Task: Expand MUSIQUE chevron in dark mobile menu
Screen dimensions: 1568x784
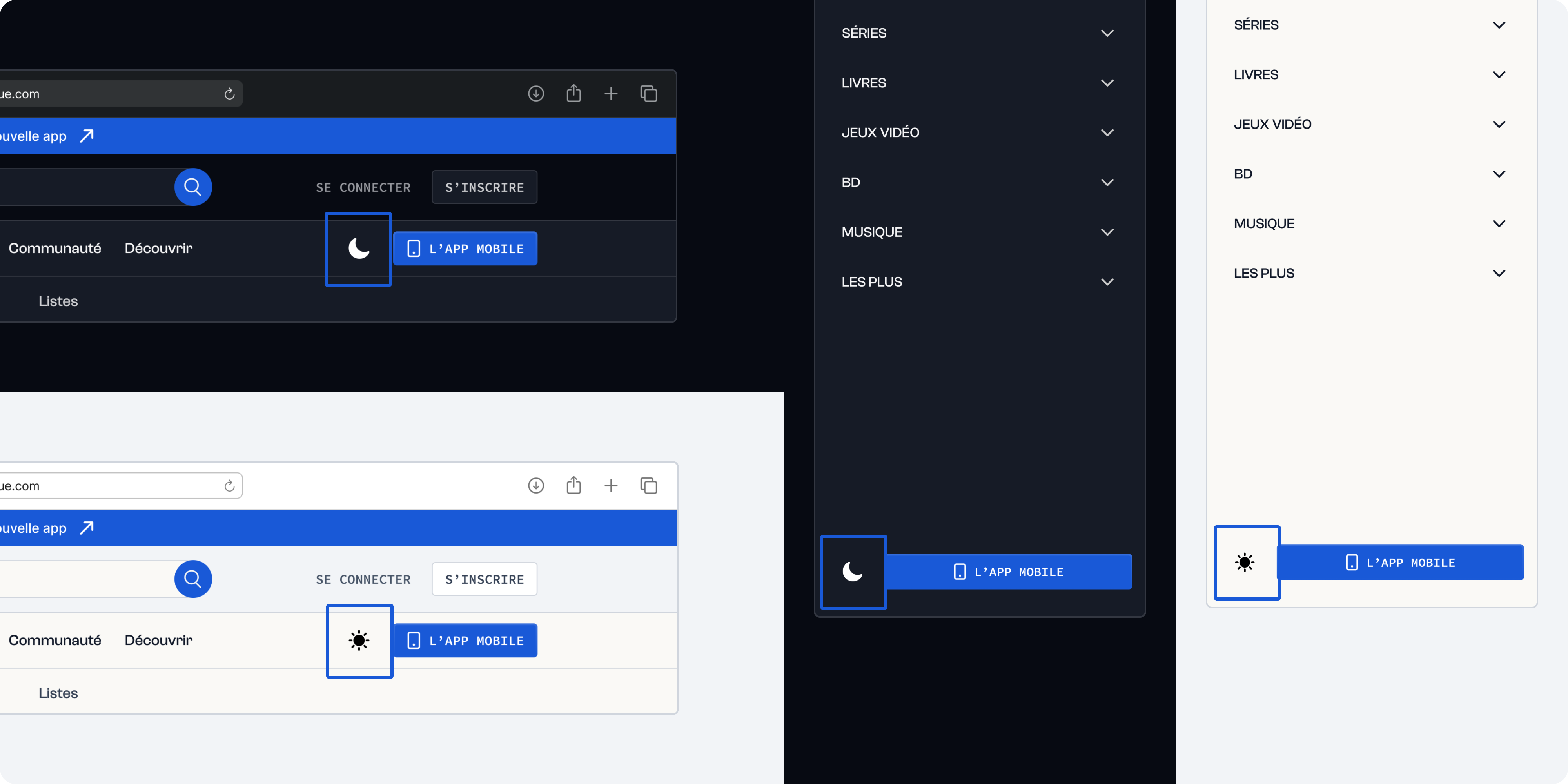Action: click(x=1107, y=232)
